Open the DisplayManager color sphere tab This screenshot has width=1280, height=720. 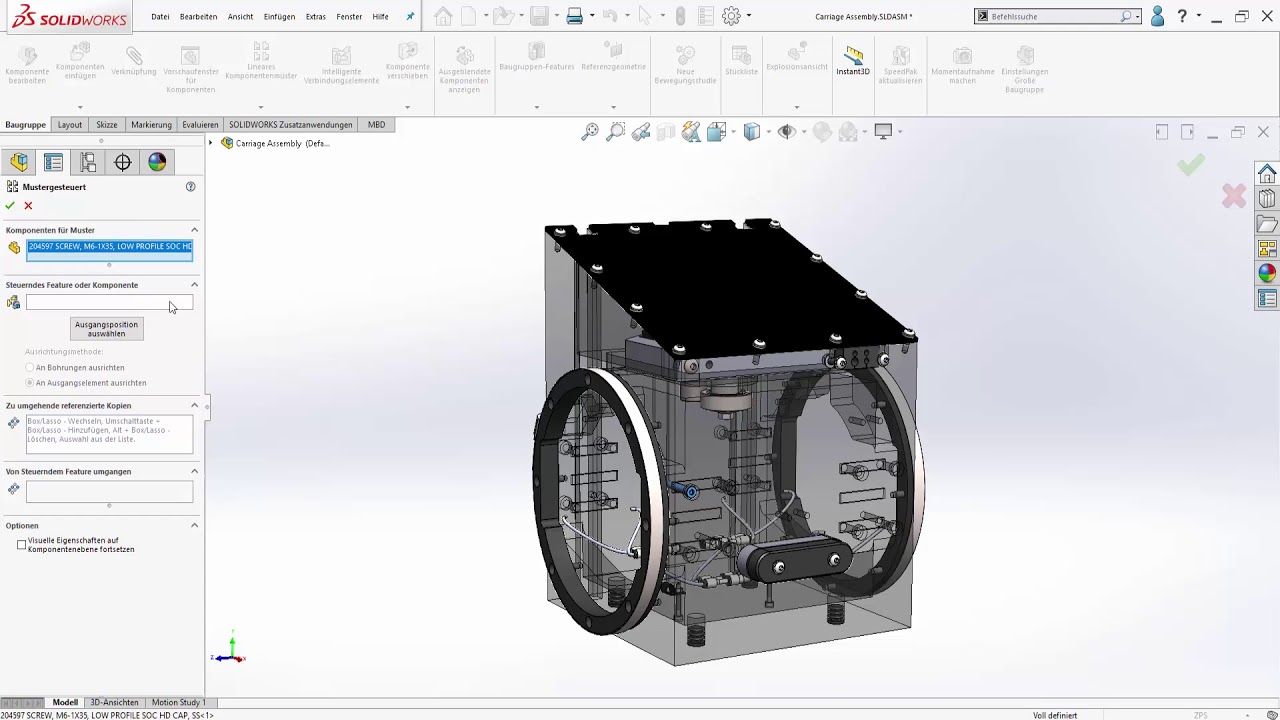pos(157,162)
